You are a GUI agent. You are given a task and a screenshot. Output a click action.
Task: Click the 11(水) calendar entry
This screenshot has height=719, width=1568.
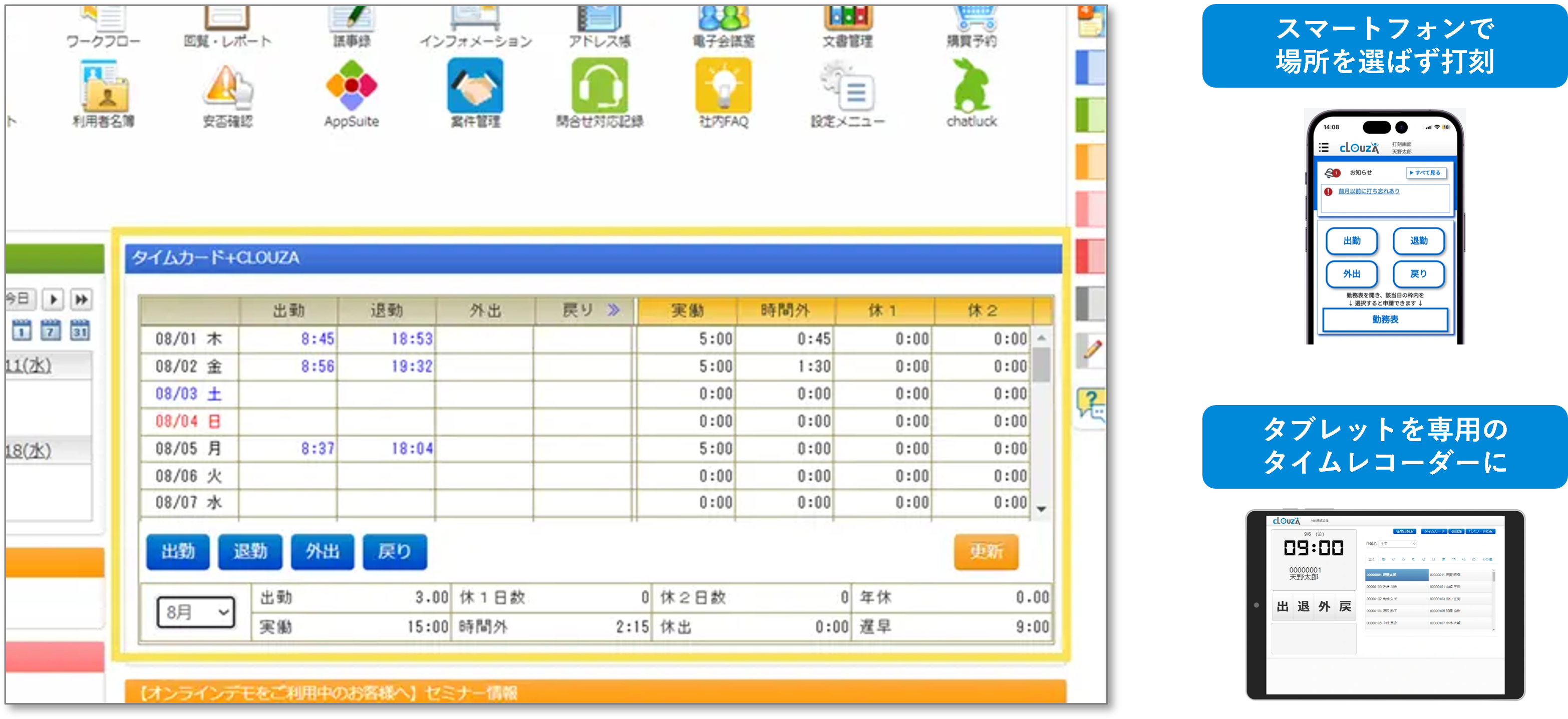click(x=28, y=366)
